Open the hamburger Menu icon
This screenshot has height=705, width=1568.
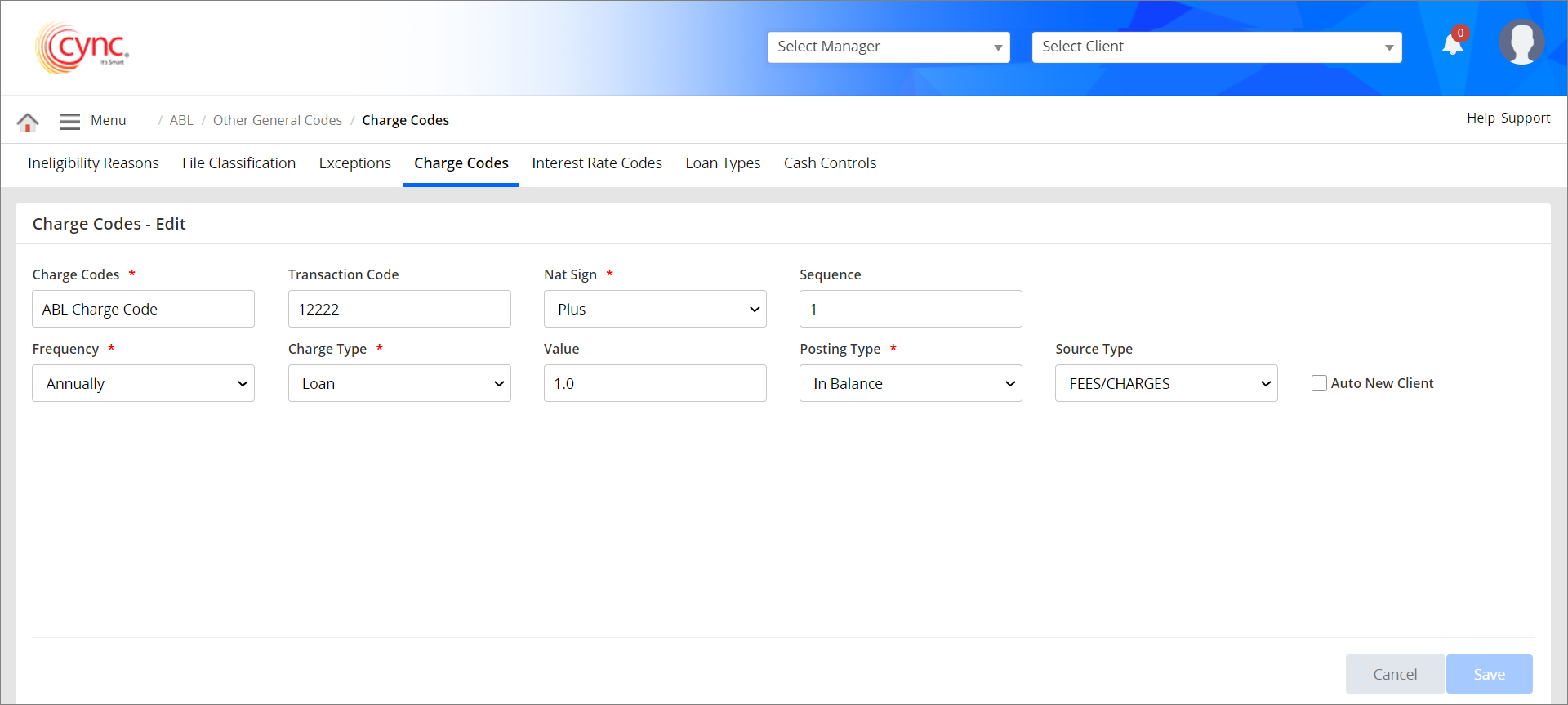[x=69, y=121]
